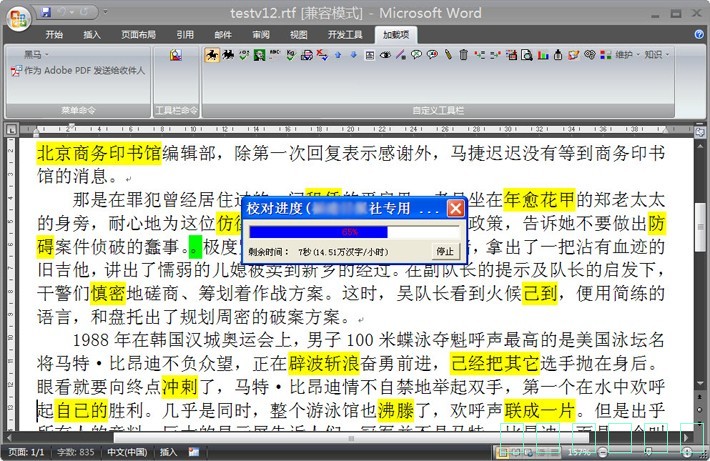Click 作为 Adobe PDF 发送给收件人

tap(78, 71)
